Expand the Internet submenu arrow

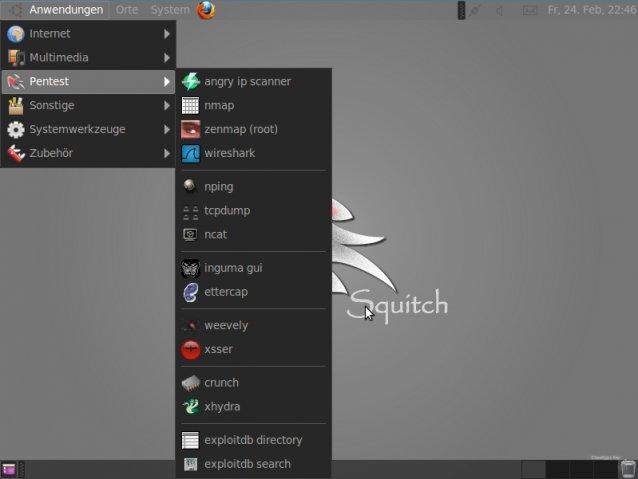[166, 34]
